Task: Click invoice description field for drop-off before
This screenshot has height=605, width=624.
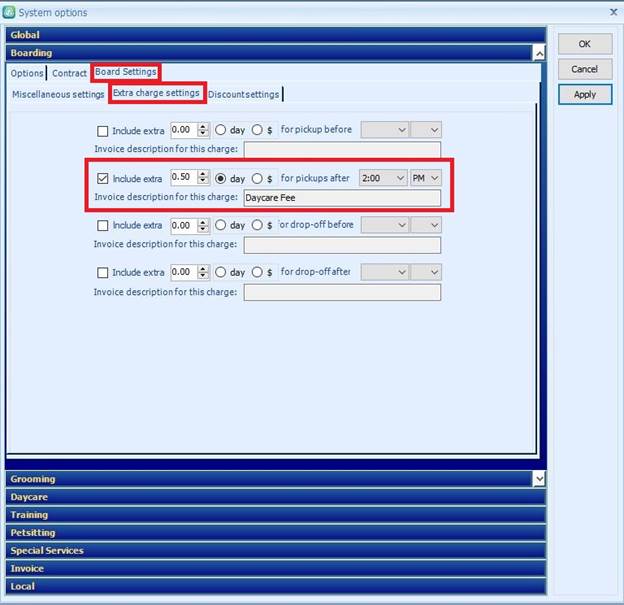Action: point(342,245)
